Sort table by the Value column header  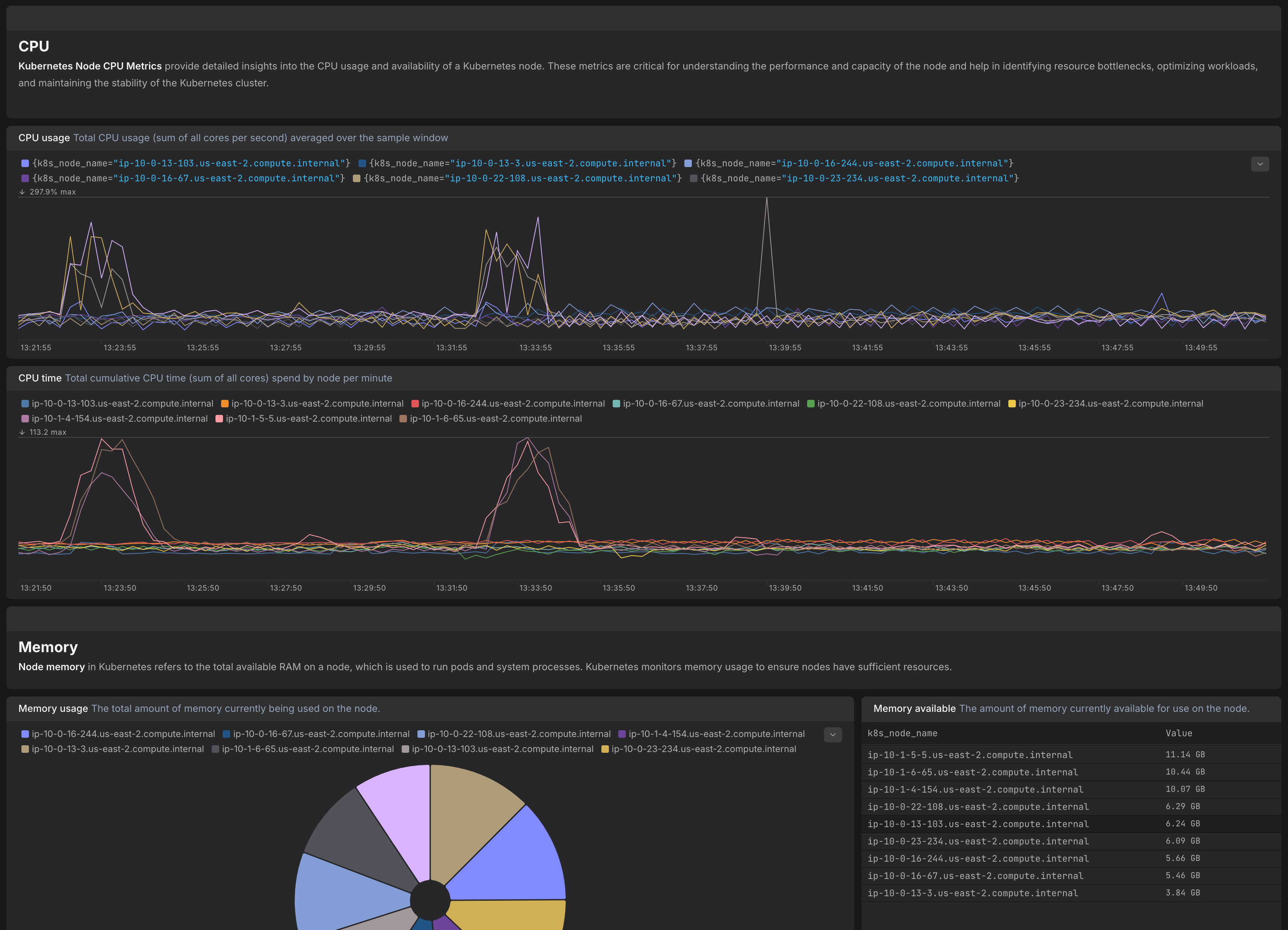[1179, 733]
